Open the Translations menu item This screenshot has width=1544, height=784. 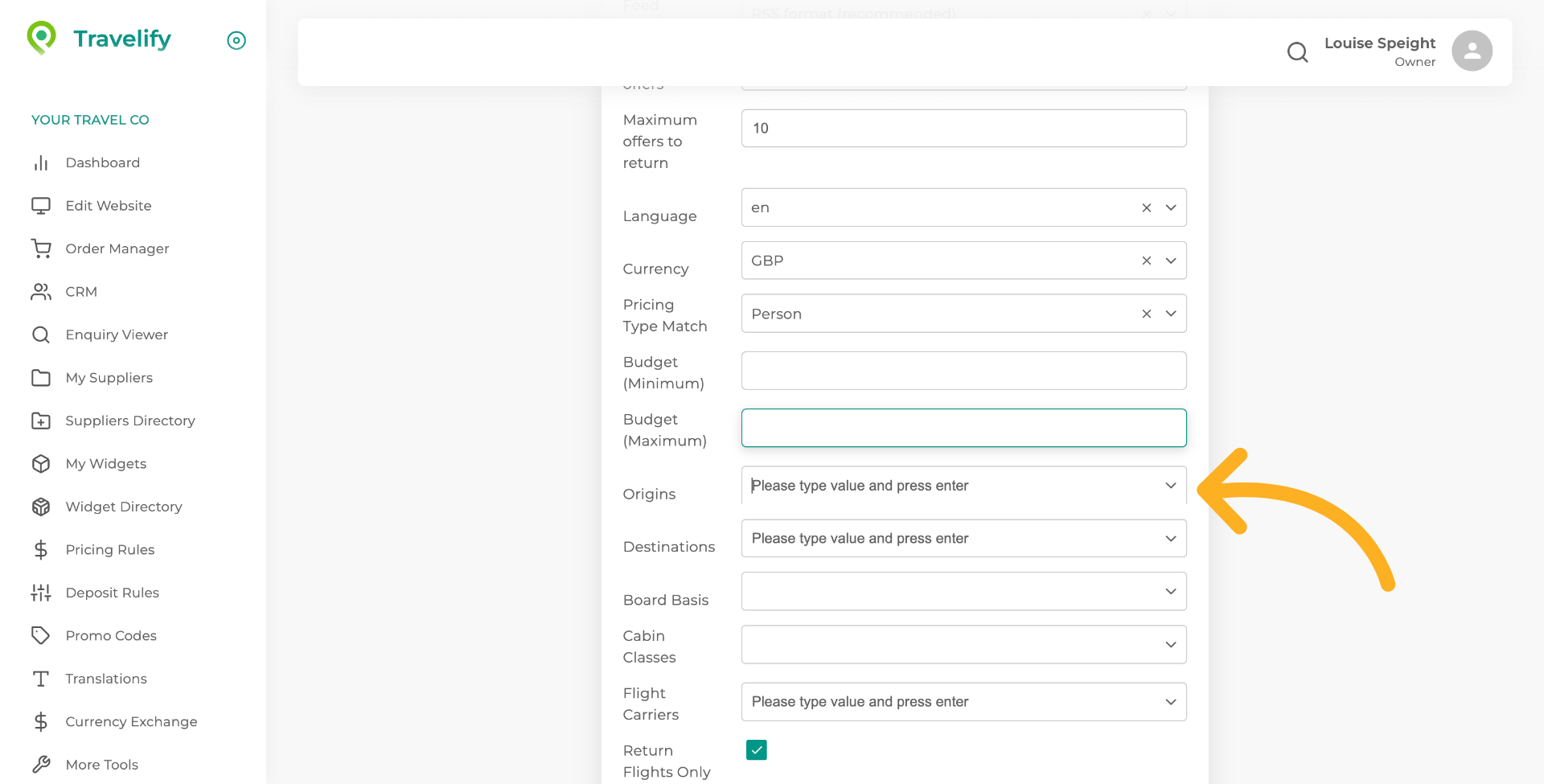106,678
